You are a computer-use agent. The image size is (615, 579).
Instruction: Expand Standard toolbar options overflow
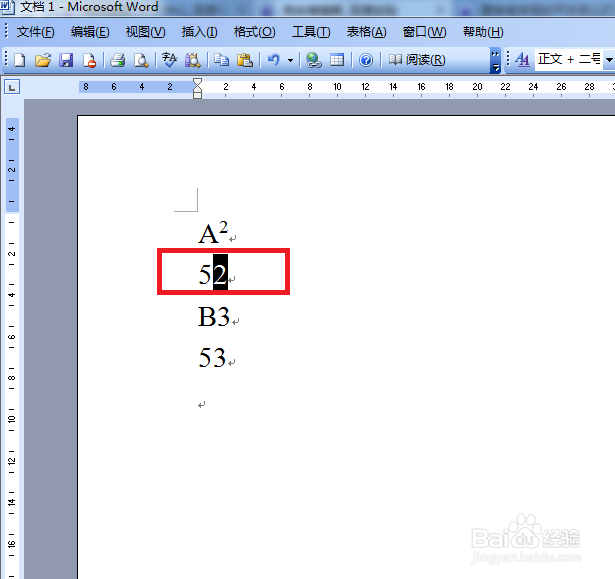[x=495, y=61]
